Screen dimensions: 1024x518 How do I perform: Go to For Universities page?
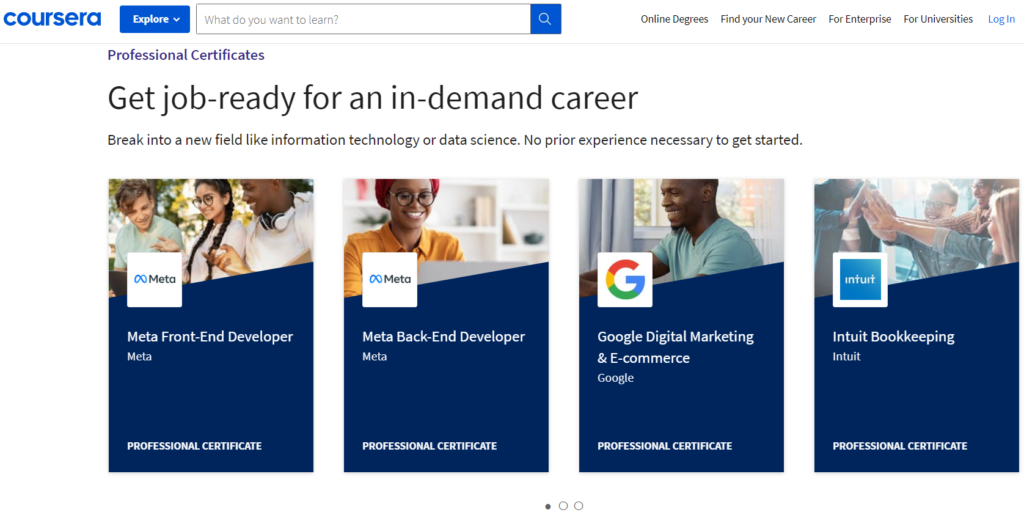[938, 19]
